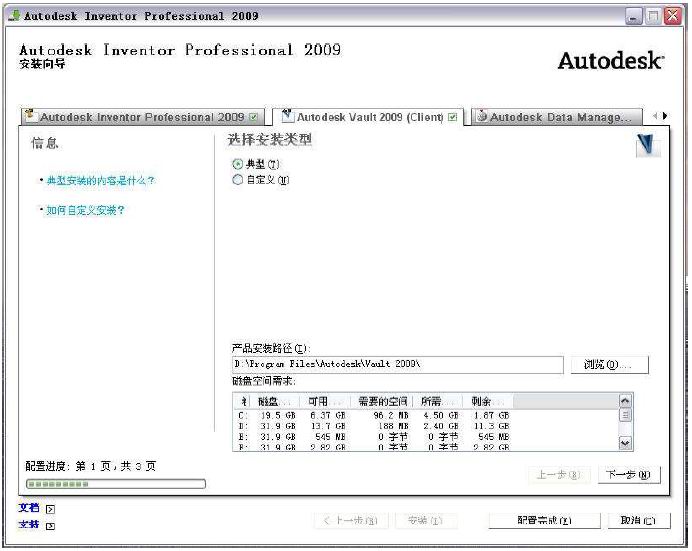Toggle the Inventor Professional 2009 tab checkbox
Image resolution: width=692 pixels, height=551 pixels.
point(253,117)
